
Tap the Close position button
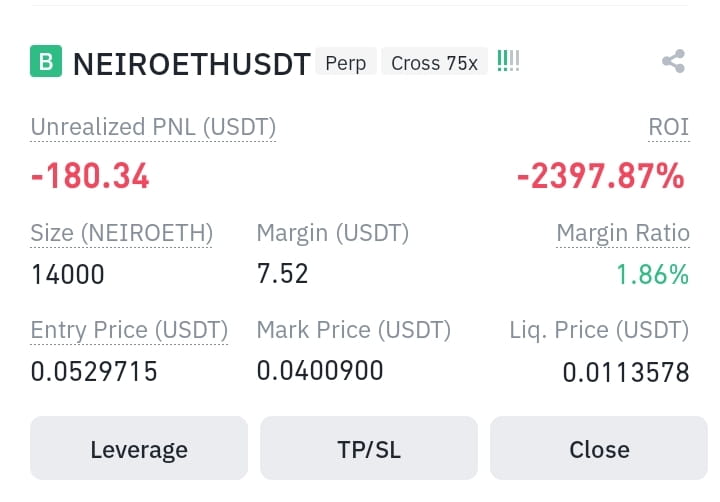[599, 448]
